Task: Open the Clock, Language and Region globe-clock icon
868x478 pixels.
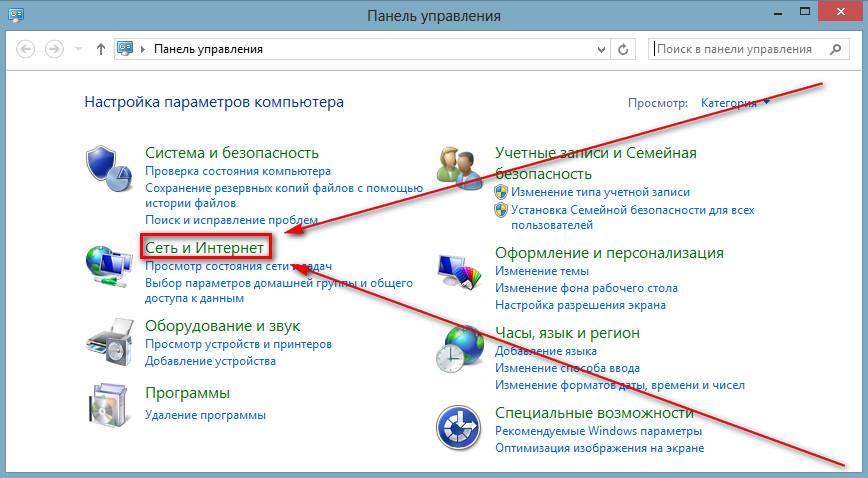Action: pos(459,349)
